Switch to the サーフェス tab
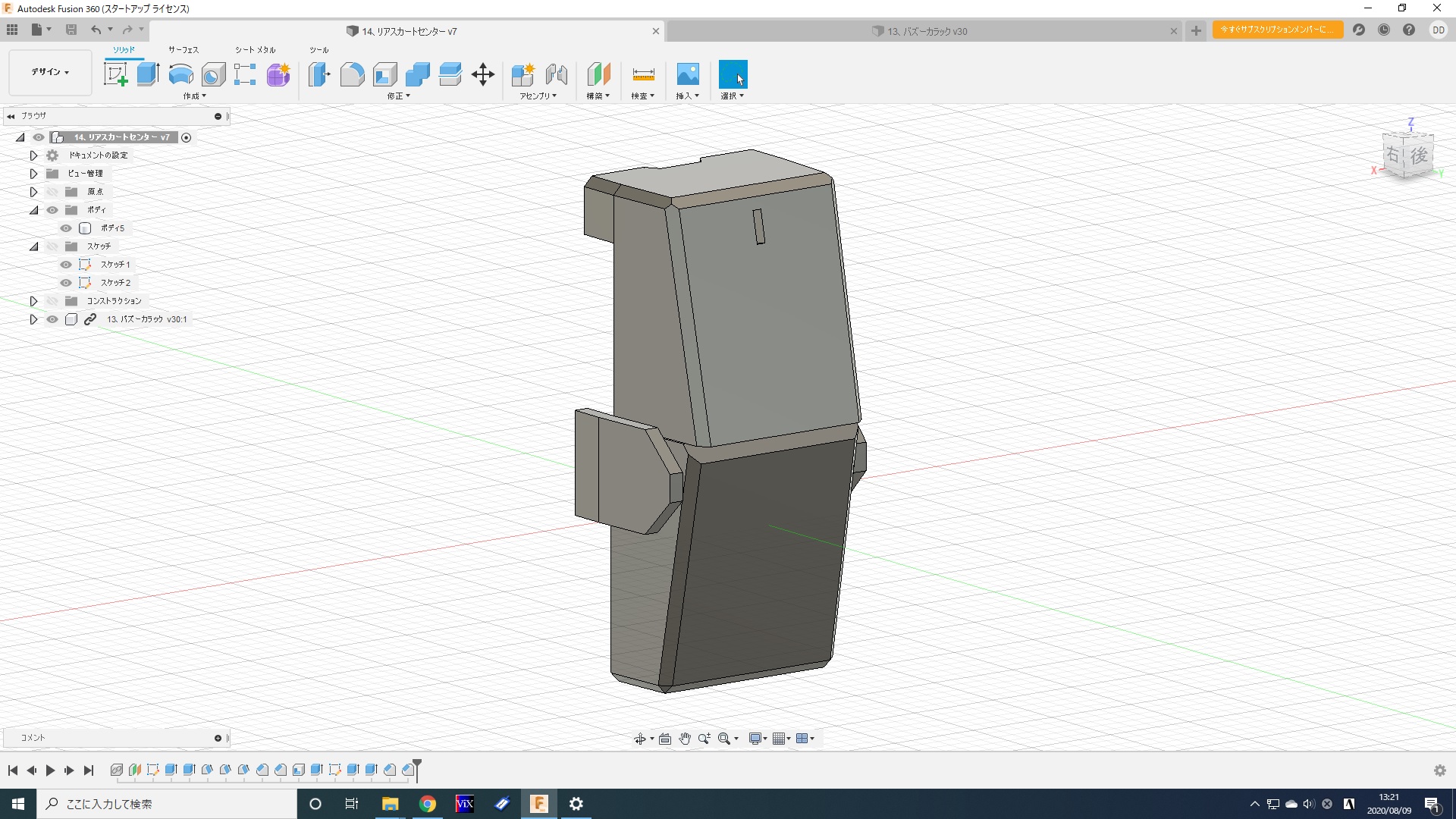 tap(183, 50)
